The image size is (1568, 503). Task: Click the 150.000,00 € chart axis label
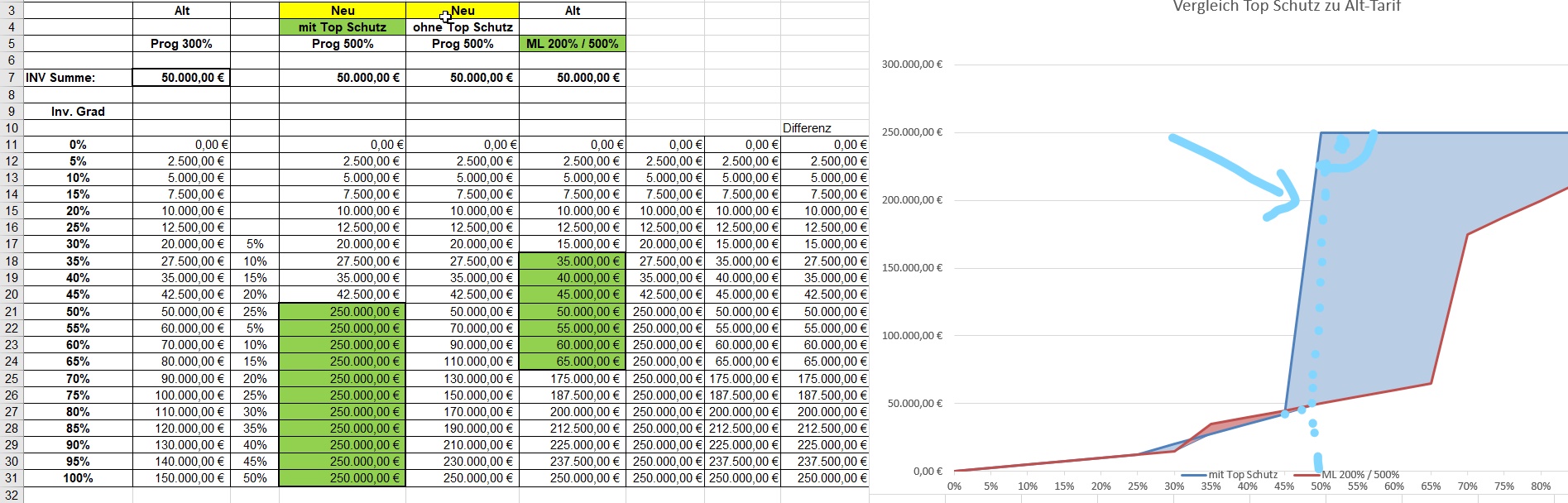click(912, 268)
